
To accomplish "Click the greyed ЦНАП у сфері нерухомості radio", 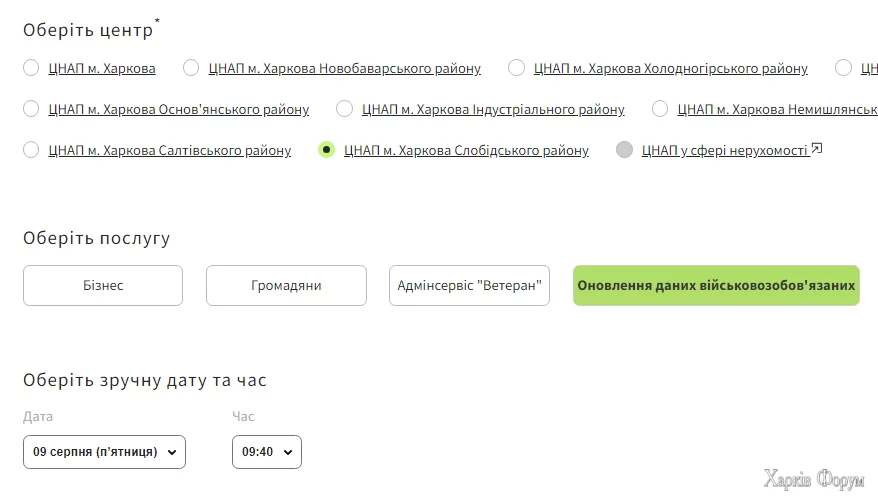I will click(x=625, y=150).
